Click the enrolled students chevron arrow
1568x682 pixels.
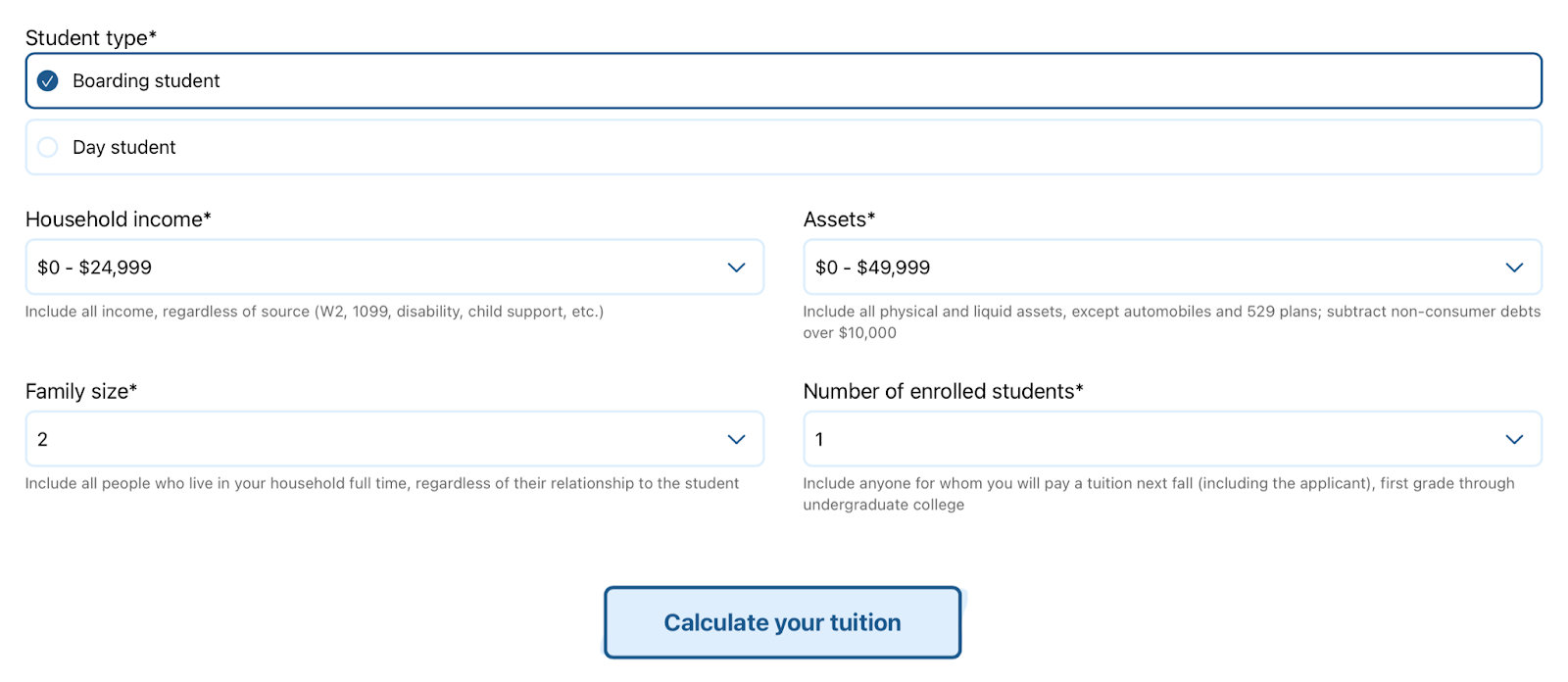(x=1514, y=439)
